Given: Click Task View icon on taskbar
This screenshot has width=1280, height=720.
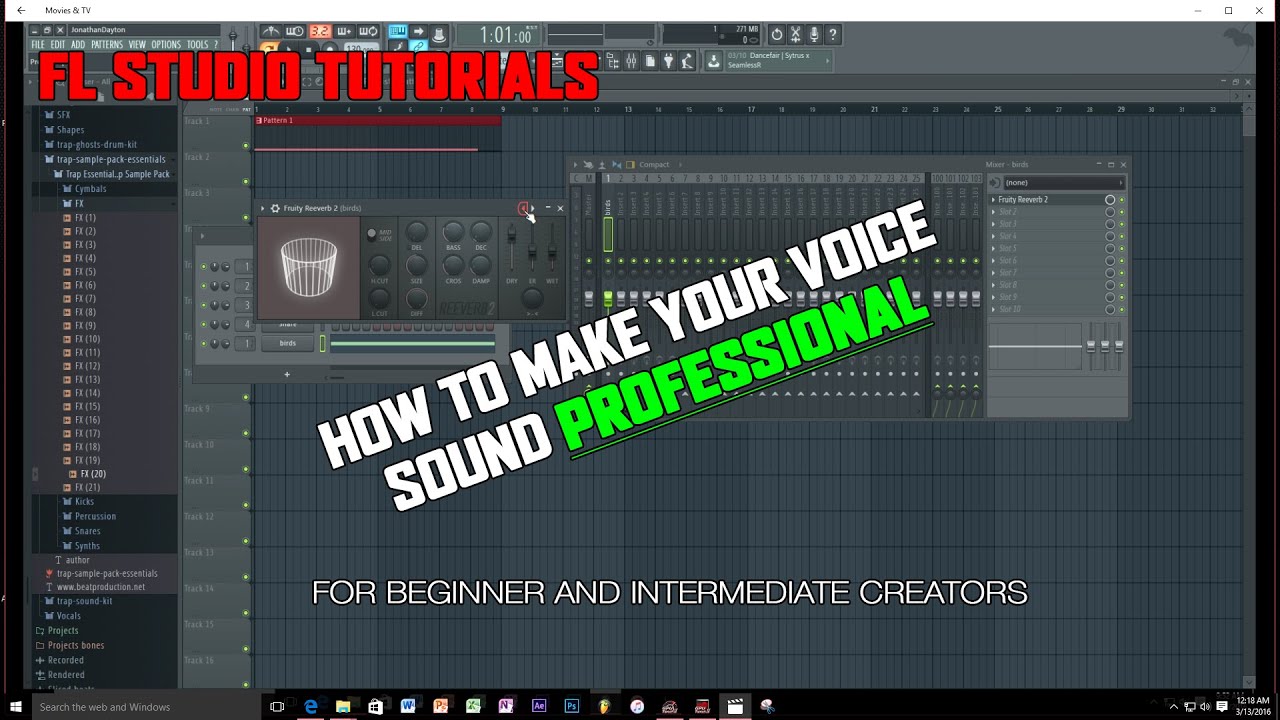Looking at the screenshot, I should (277, 706).
